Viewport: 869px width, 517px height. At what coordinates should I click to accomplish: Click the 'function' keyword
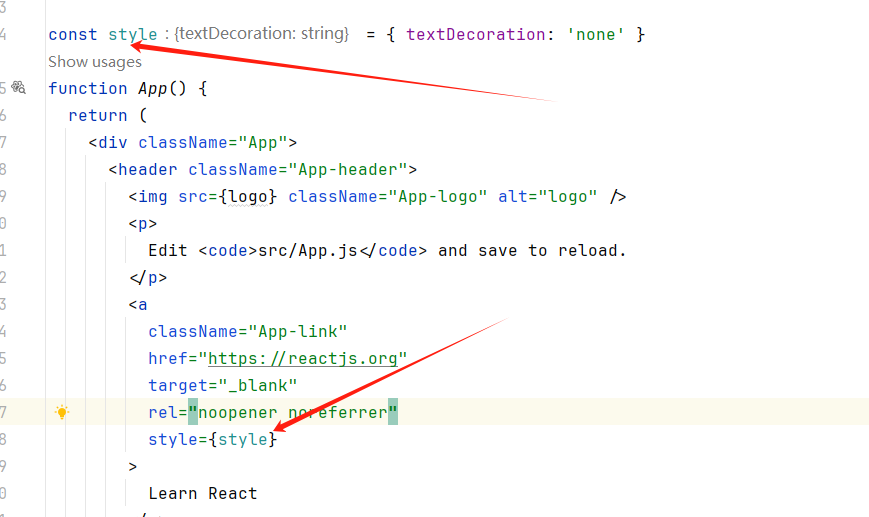(88, 89)
